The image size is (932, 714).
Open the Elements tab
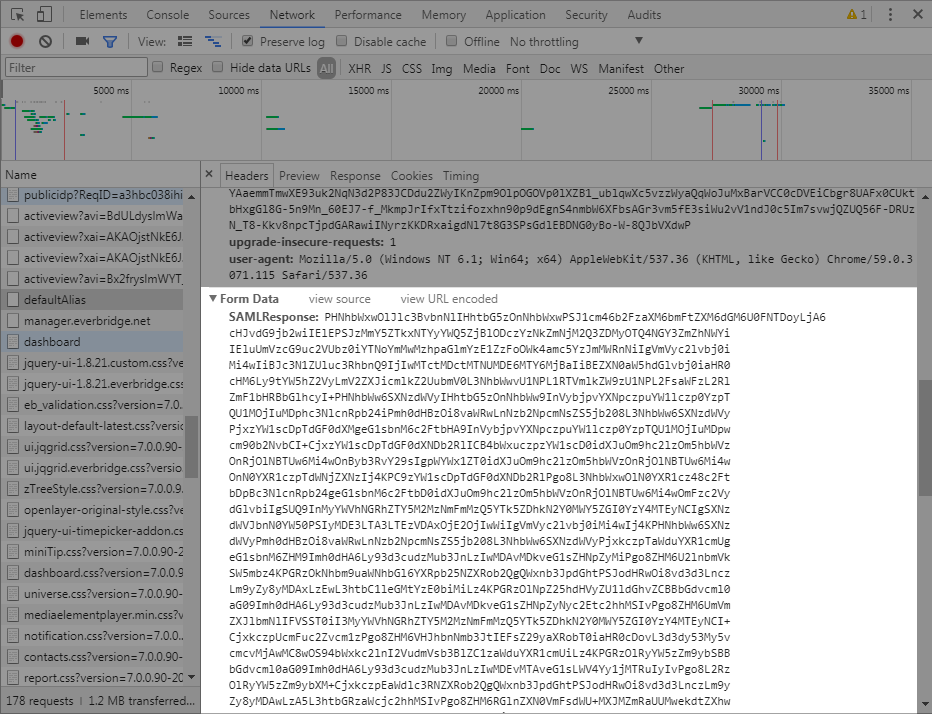pyautogui.click(x=103, y=15)
